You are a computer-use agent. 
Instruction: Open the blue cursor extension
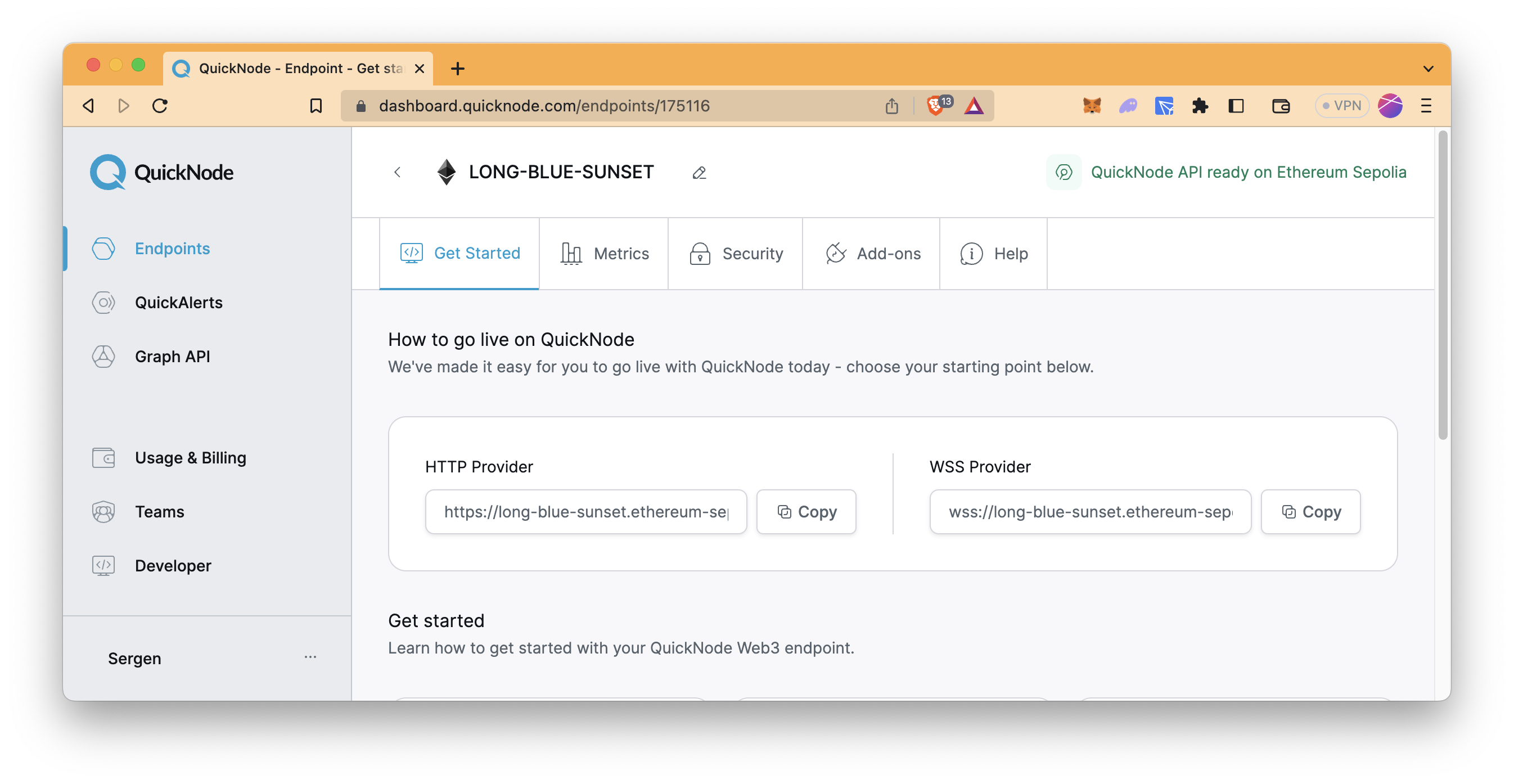point(1164,106)
